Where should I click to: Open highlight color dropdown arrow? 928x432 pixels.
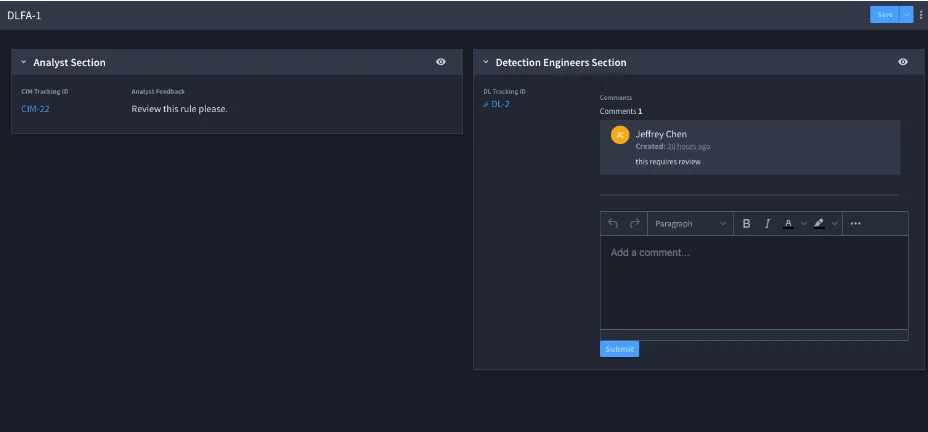(x=834, y=224)
